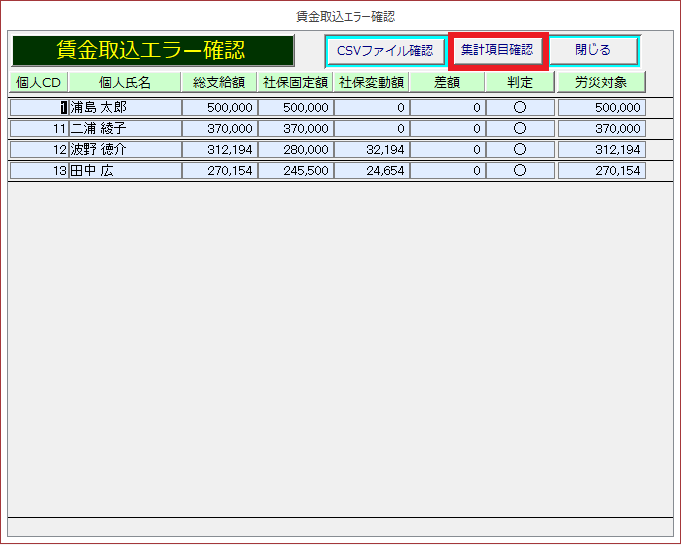Select the name cell 波野 徳介

[125, 149]
